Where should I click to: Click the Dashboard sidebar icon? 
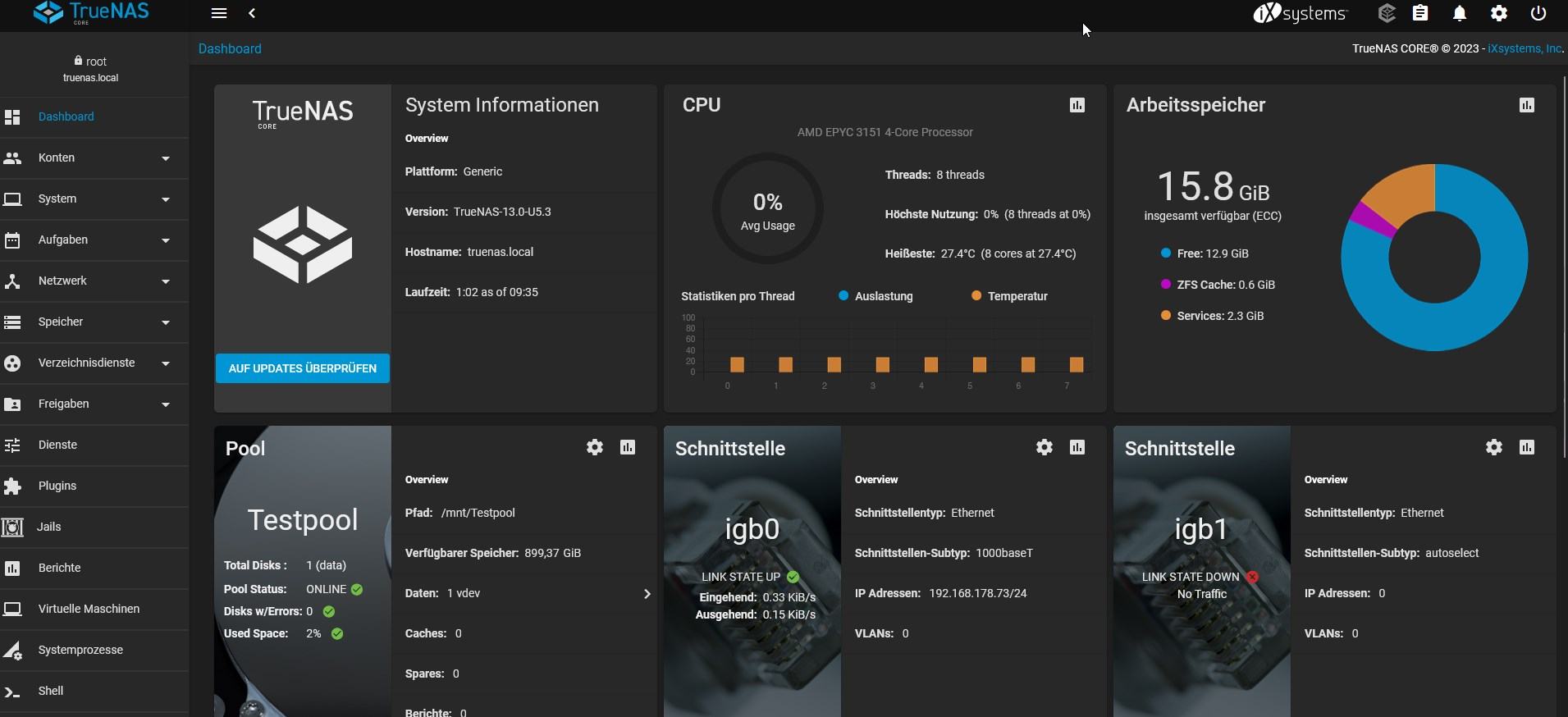pyautogui.click(x=12, y=117)
